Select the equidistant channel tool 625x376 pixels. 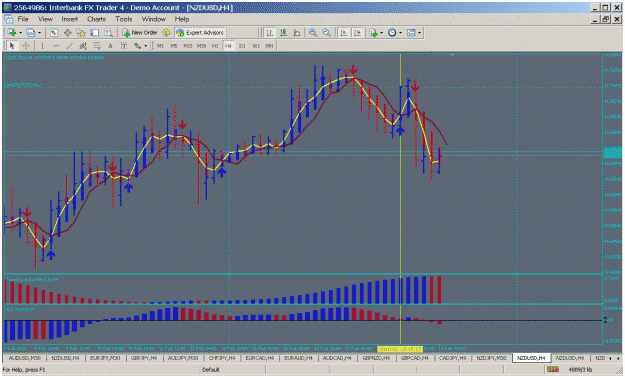tap(83, 46)
